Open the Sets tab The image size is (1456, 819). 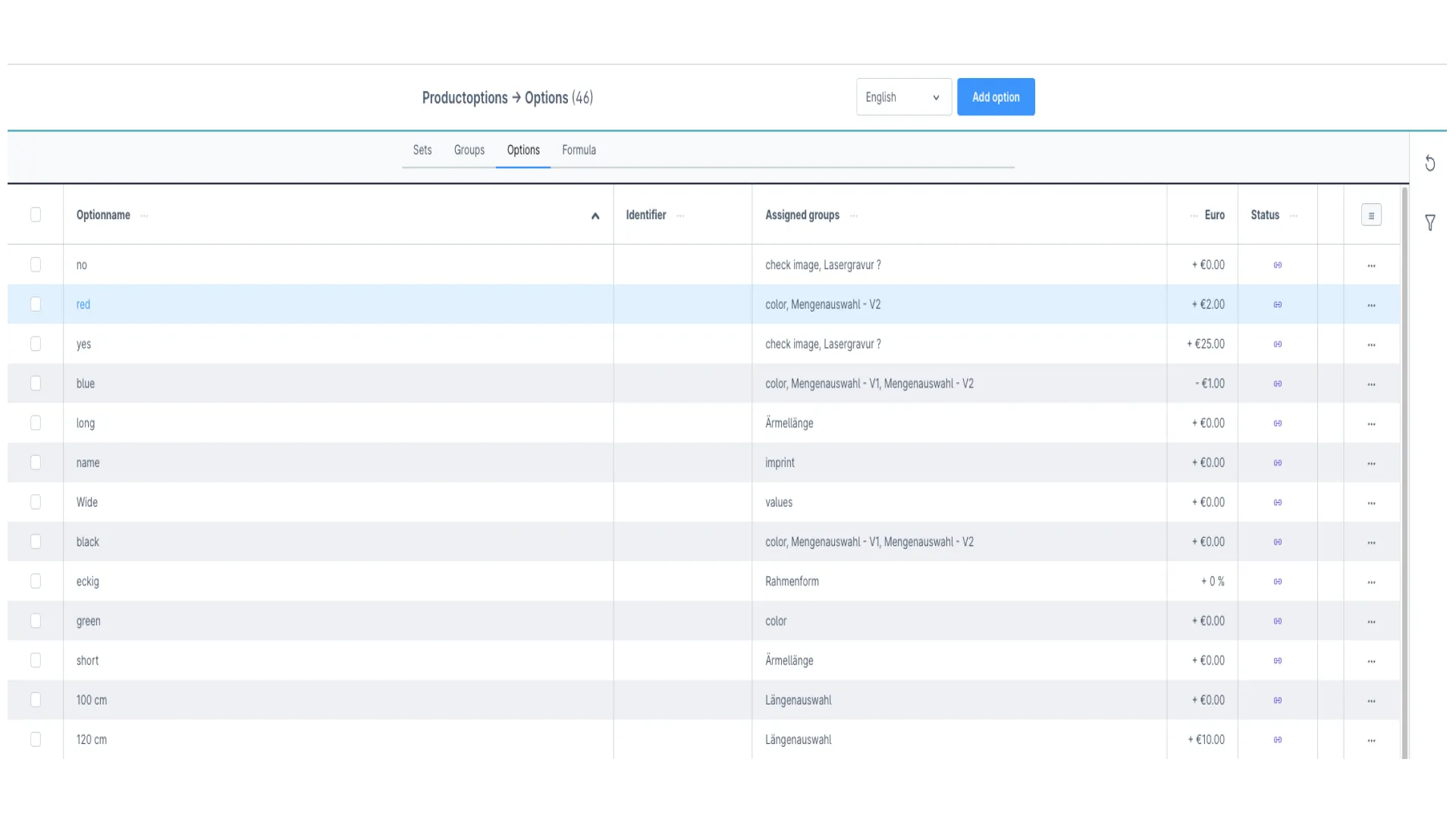click(422, 150)
